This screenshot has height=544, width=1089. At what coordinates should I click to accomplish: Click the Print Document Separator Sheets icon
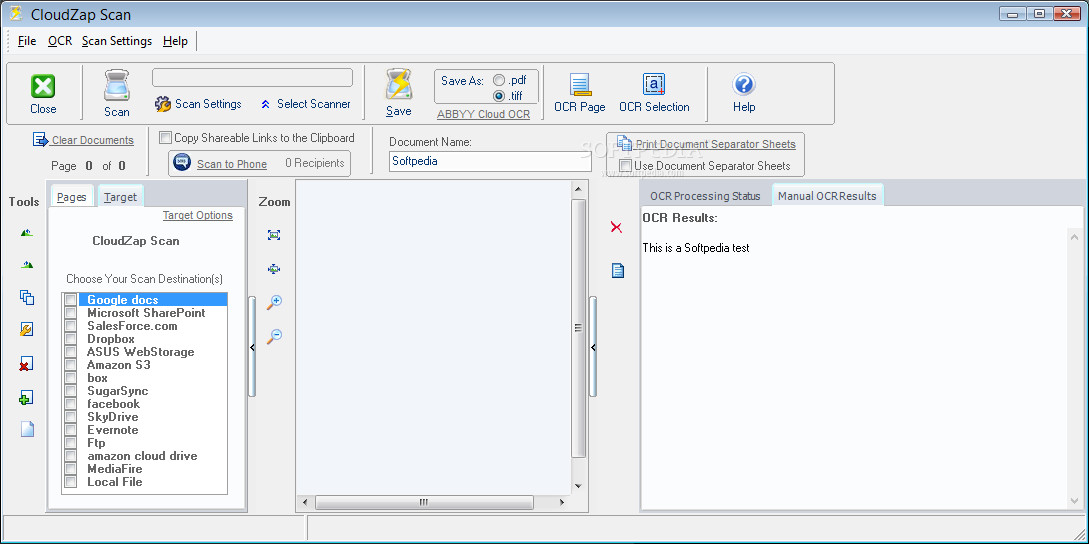point(624,143)
